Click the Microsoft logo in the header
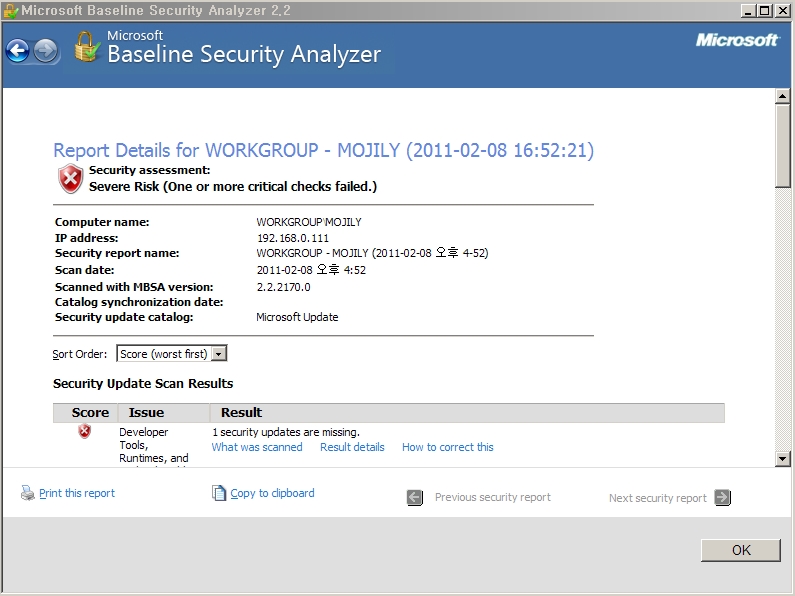 (x=737, y=40)
